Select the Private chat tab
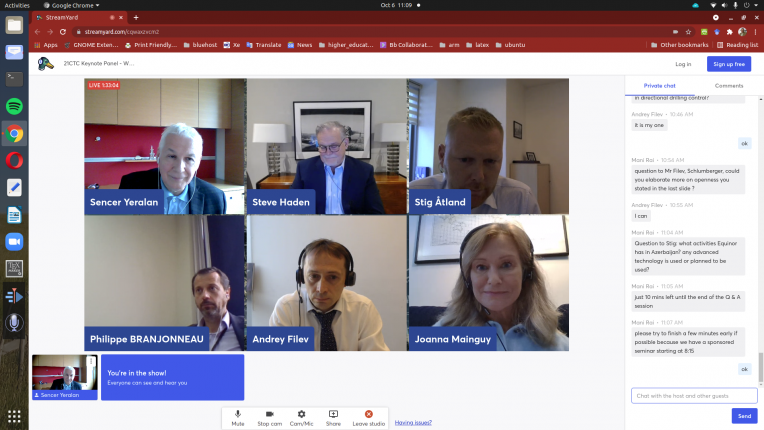 click(x=659, y=86)
